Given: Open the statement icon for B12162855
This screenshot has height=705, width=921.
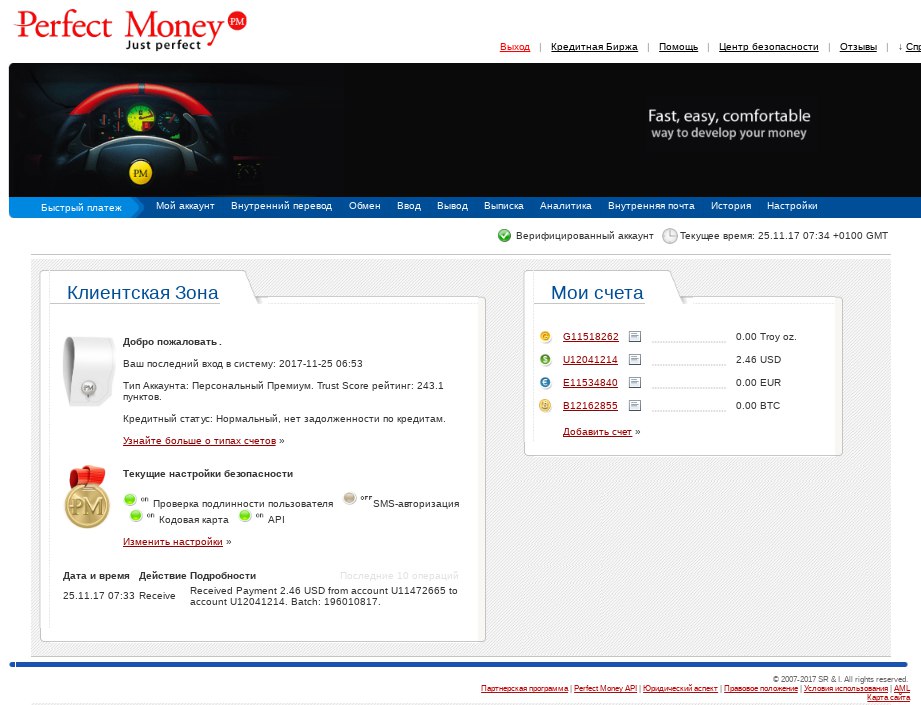Looking at the screenshot, I should click(x=634, y=405).
